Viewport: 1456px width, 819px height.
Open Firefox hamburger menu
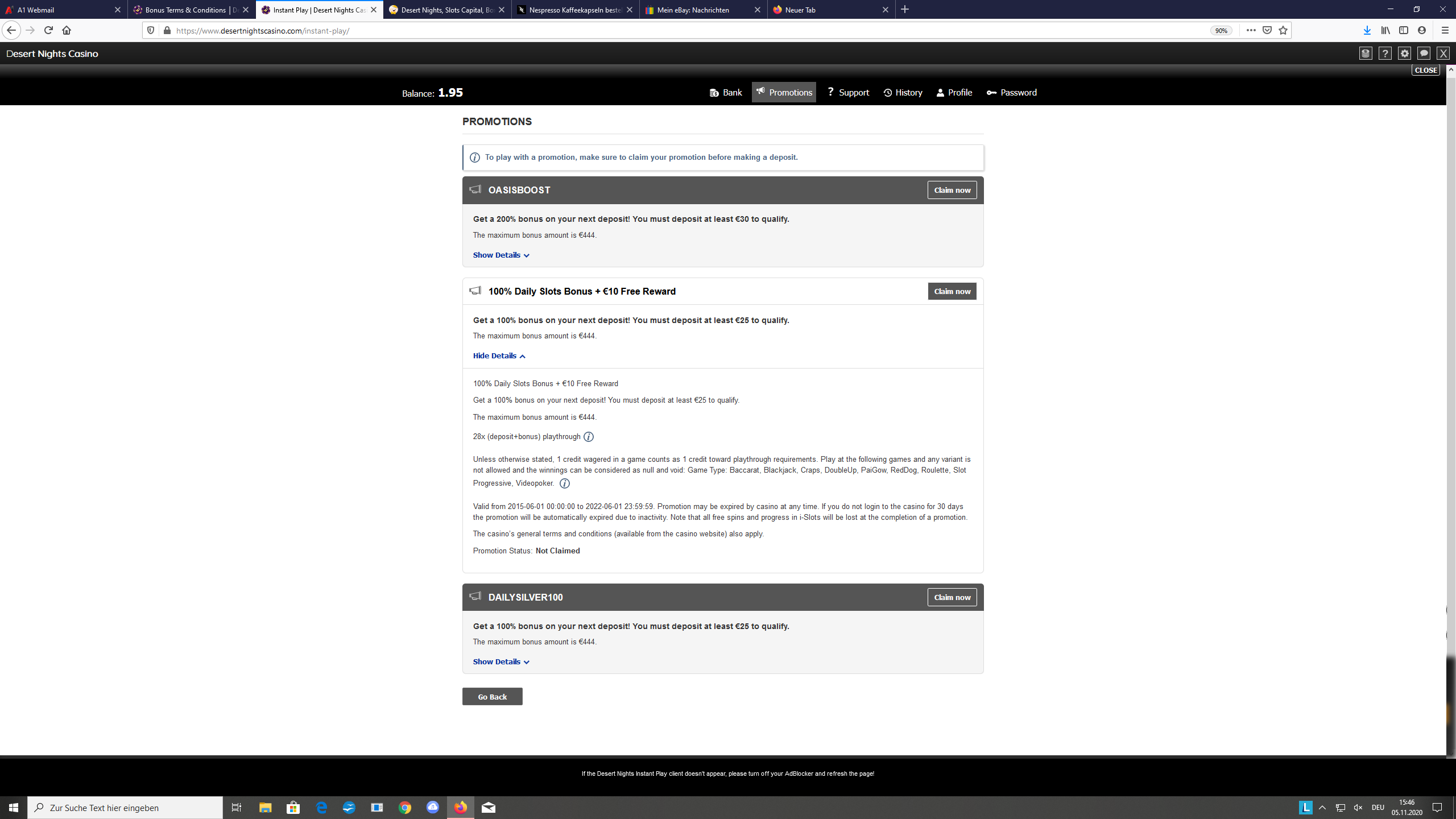[1445, 31]
